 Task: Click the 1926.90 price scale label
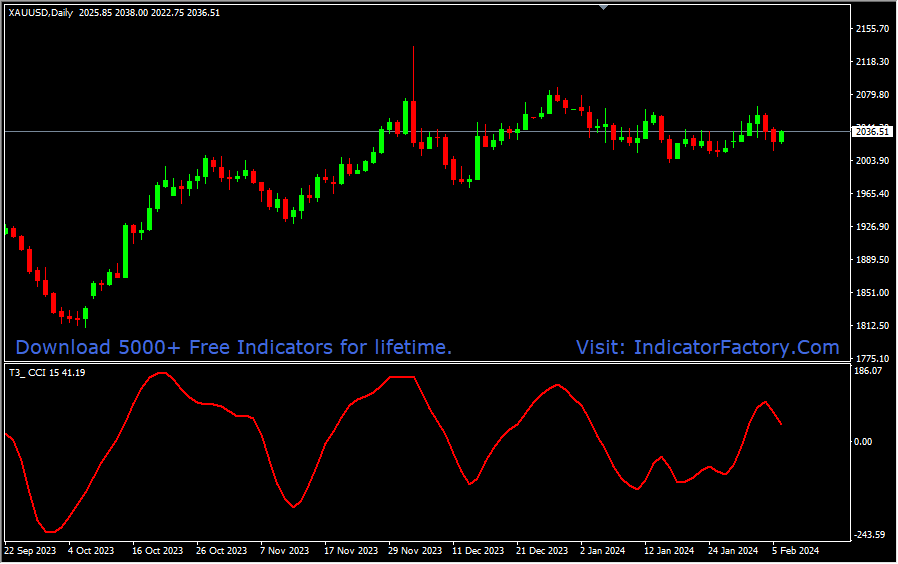click(872, 227)
